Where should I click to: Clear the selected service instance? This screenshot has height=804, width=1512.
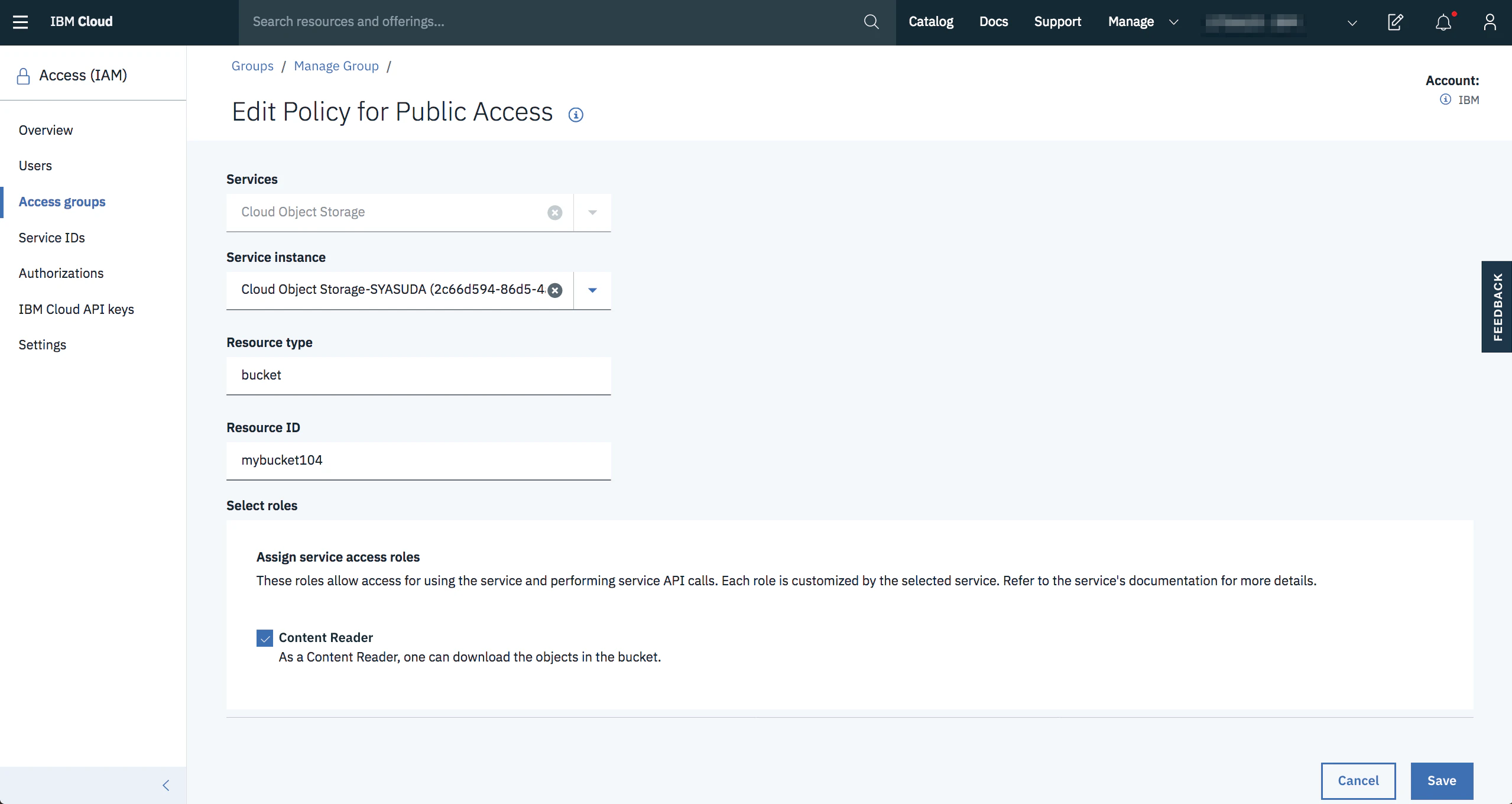click(554, 290)
